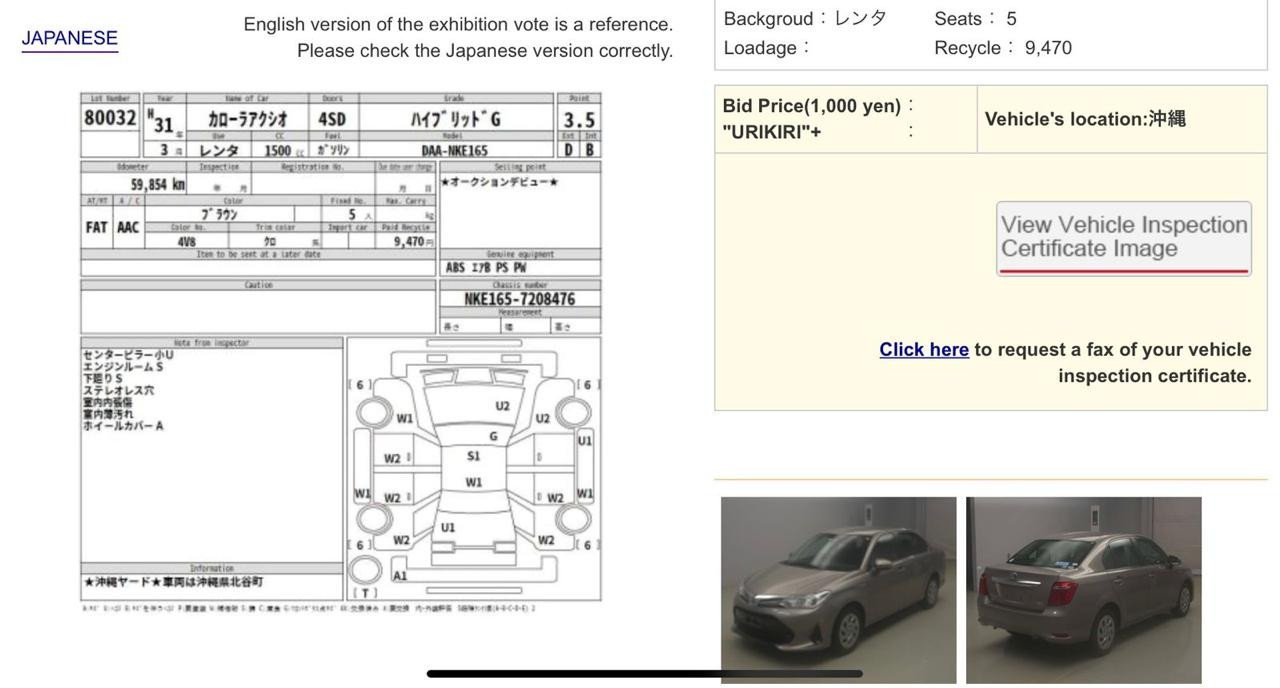Image resolution: width=1280 pixels, height=688 pixels.
Task: Select the Vehicle's location text
Action: (x=1085, y=119)
